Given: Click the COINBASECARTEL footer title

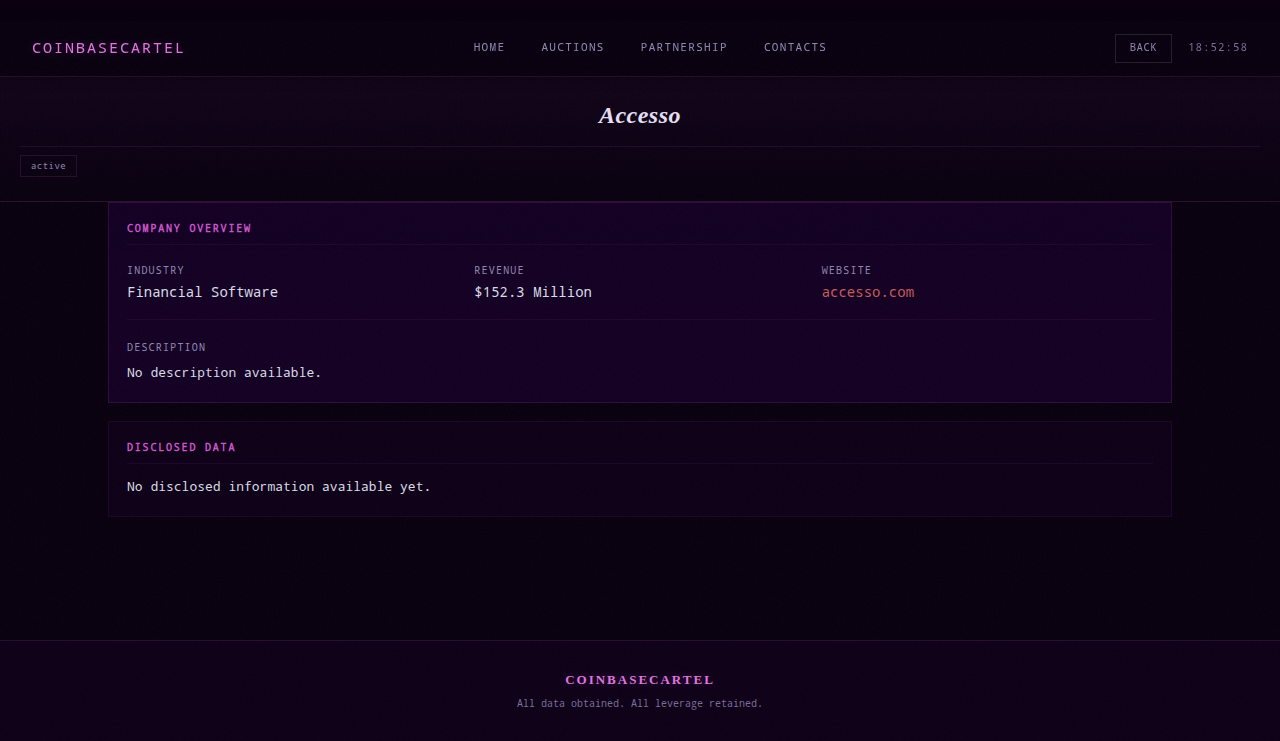Looking at the screenshot, I should 640,680.
